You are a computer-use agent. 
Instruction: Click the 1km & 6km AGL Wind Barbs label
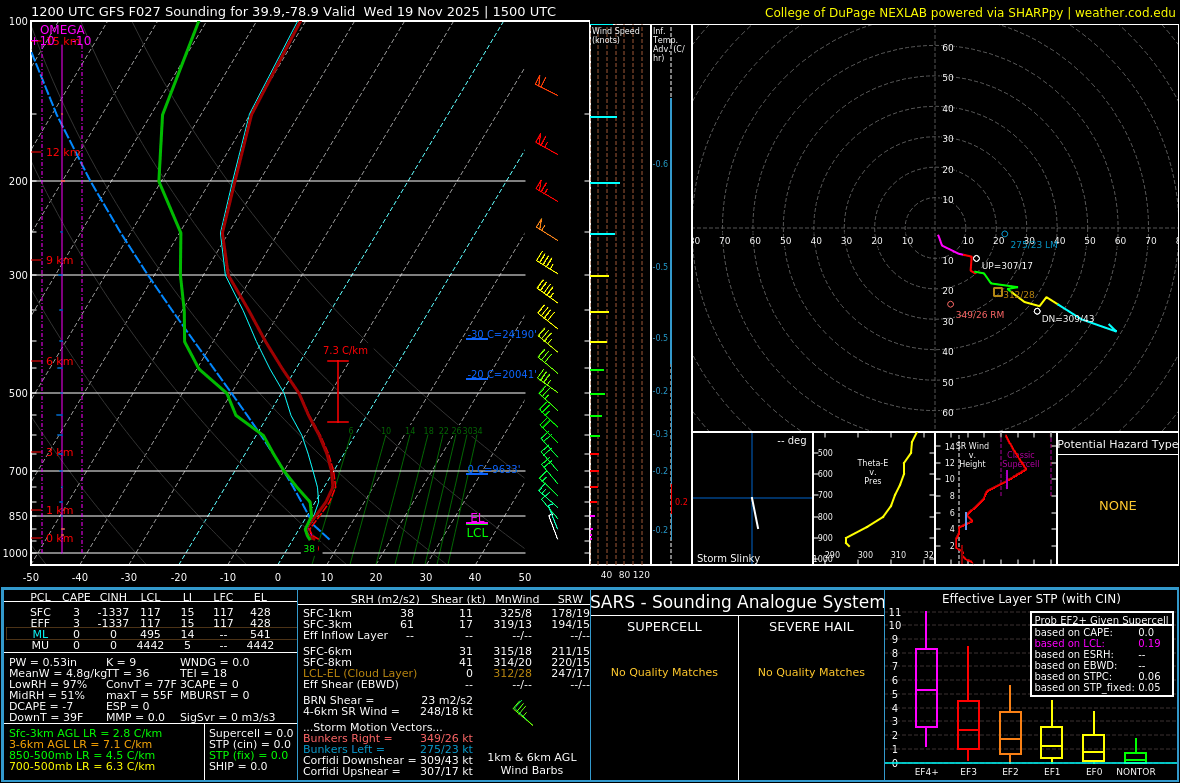(532, 763)
